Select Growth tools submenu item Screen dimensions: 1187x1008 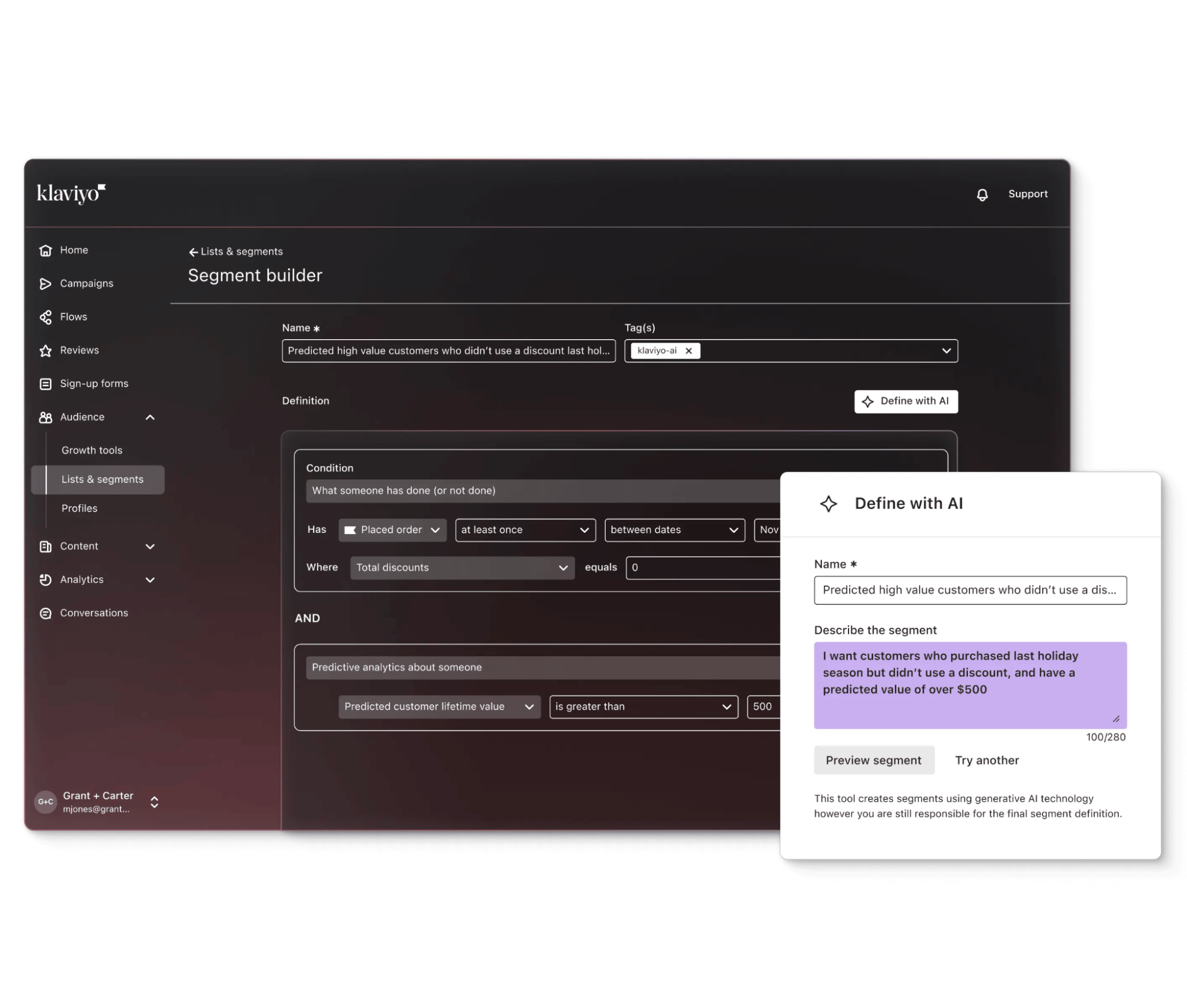click(x=92, y=450)
